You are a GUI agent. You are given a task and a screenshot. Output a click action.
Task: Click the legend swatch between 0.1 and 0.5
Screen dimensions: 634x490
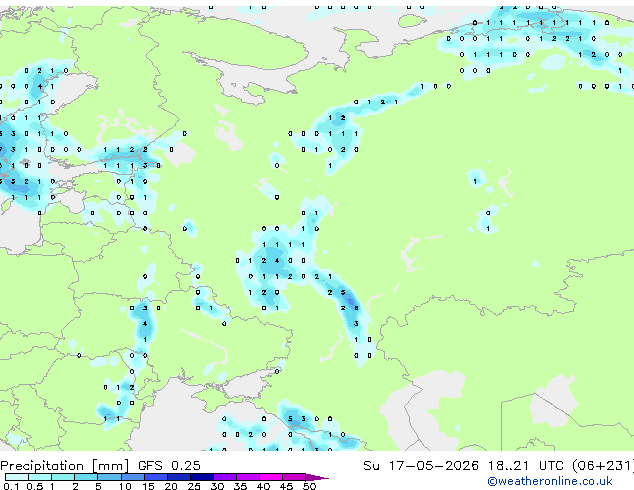pyautogui.click(x=17, y=477)
